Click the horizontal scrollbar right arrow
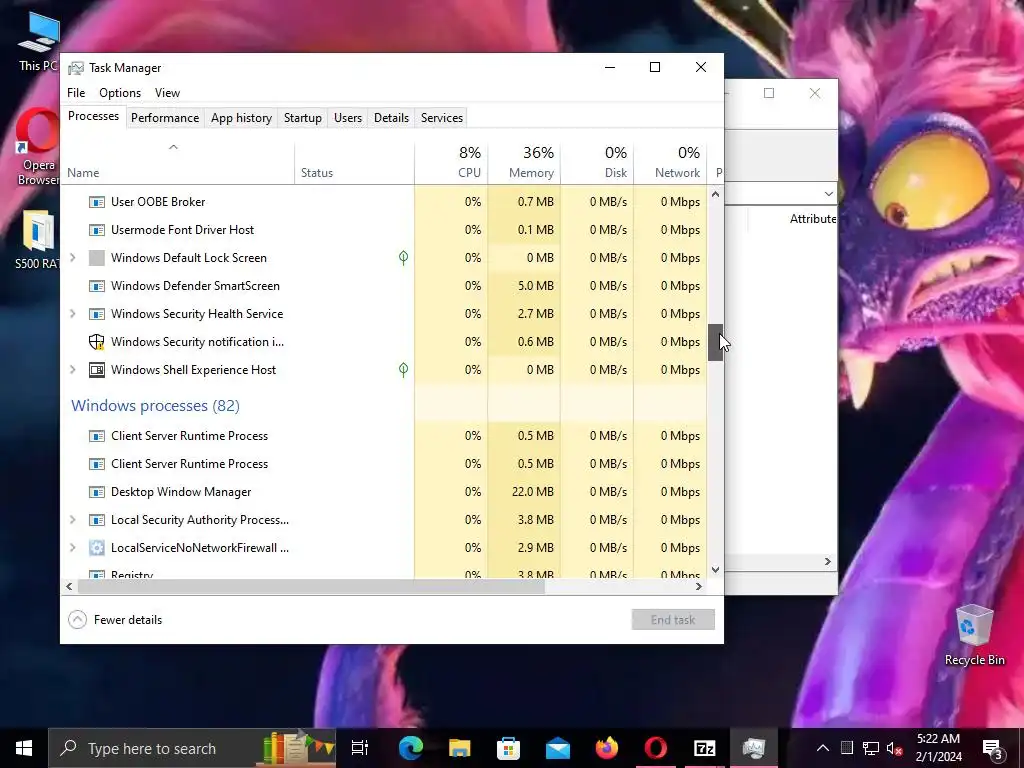This screenshot has width=1024, height=768. click(x=699, y=586)
